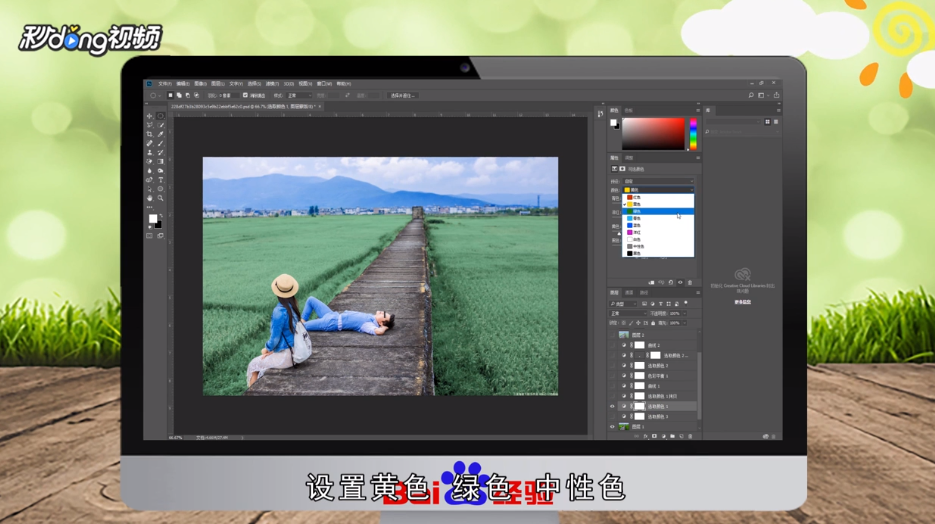This screenshot has width=935, height=524.
Task: Open the Color panel flyout menu
Action: [698, 110]
